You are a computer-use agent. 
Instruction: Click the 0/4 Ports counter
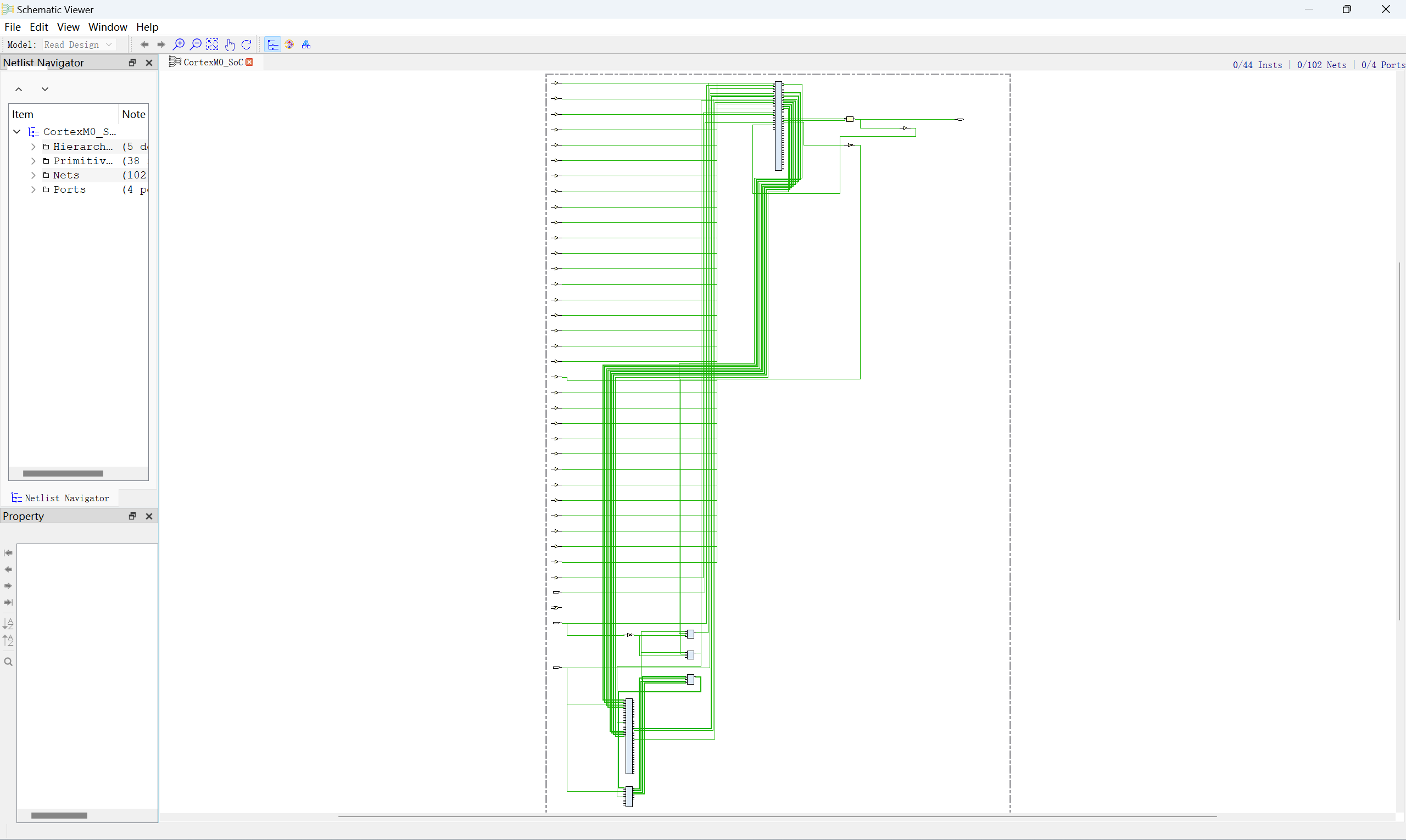pos(1383,65)
